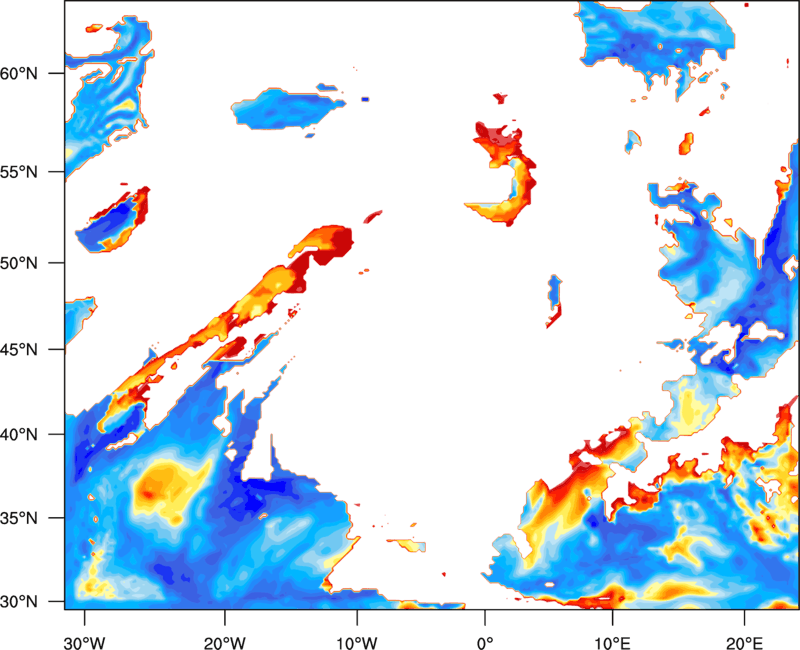Click the 45°N latitude label
Image resolution: width=800 pixels, height=650 pixels.
click(x=19, y=349)
